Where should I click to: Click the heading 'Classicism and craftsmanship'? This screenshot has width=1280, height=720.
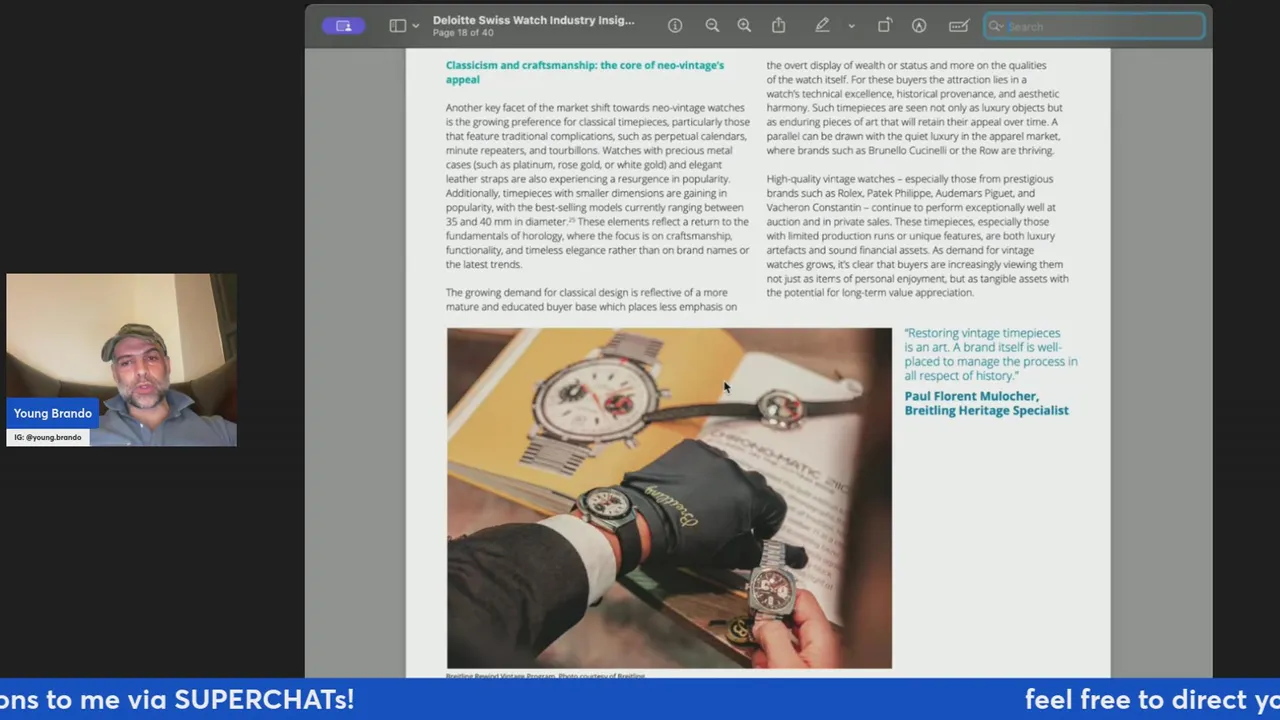(585, 72)
